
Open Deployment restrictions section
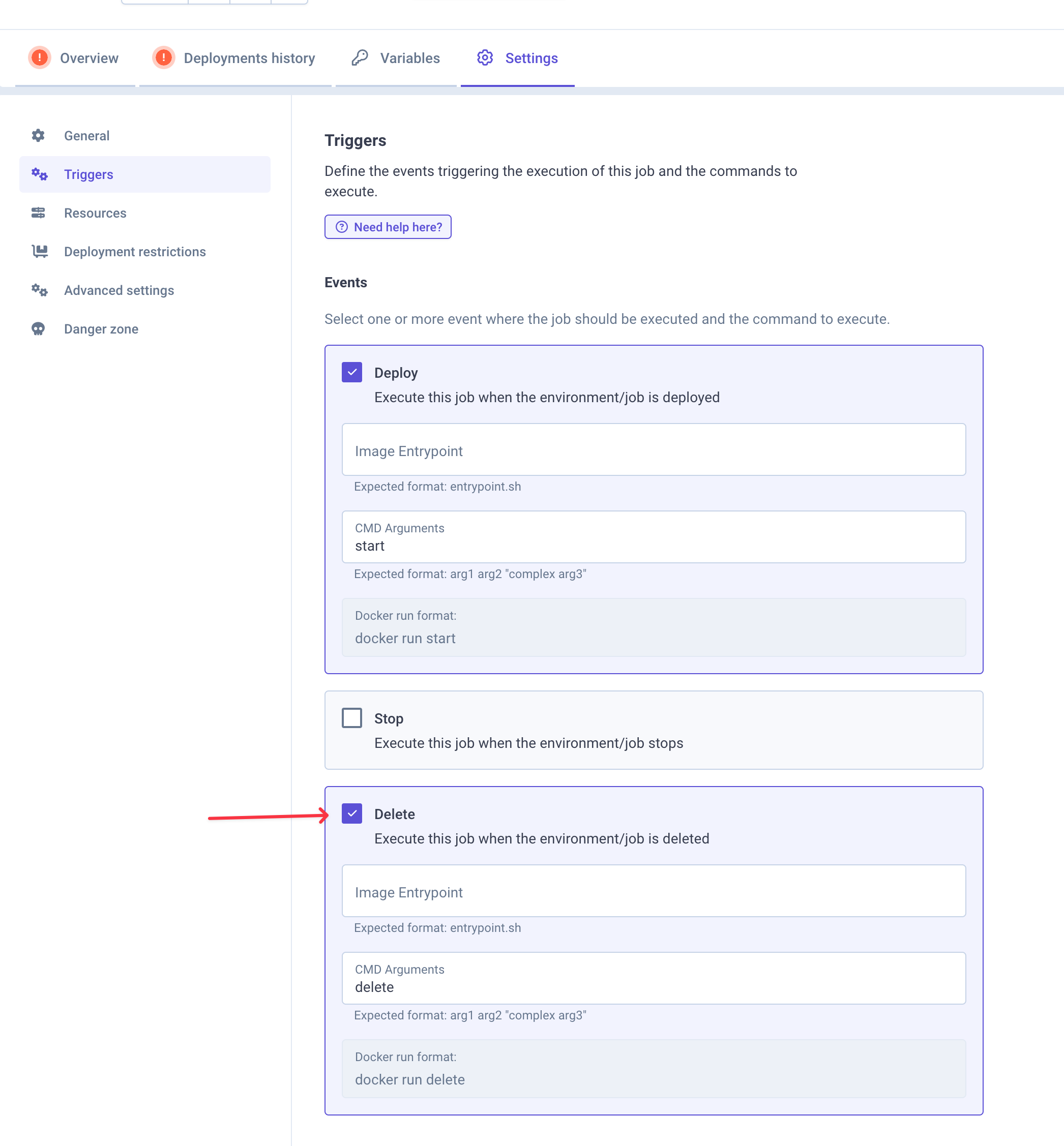tap(144, 252)
